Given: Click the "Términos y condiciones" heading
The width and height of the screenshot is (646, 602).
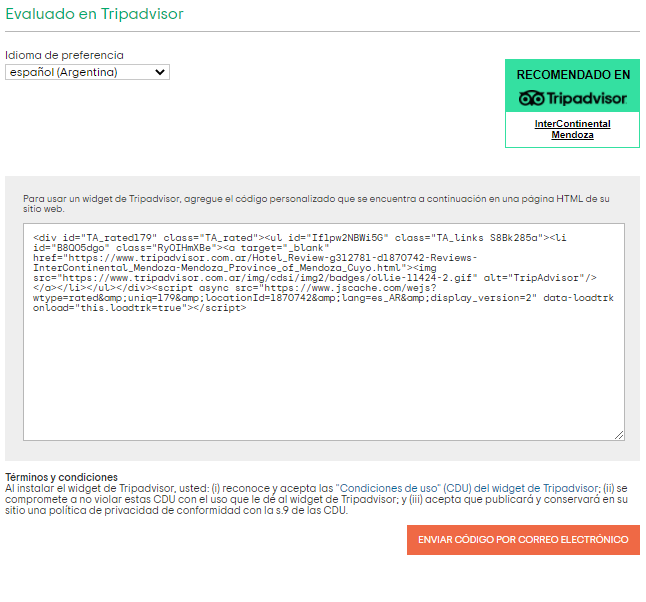Looking at the screenshot, I should pyautogui.click(x=61, y=477).
